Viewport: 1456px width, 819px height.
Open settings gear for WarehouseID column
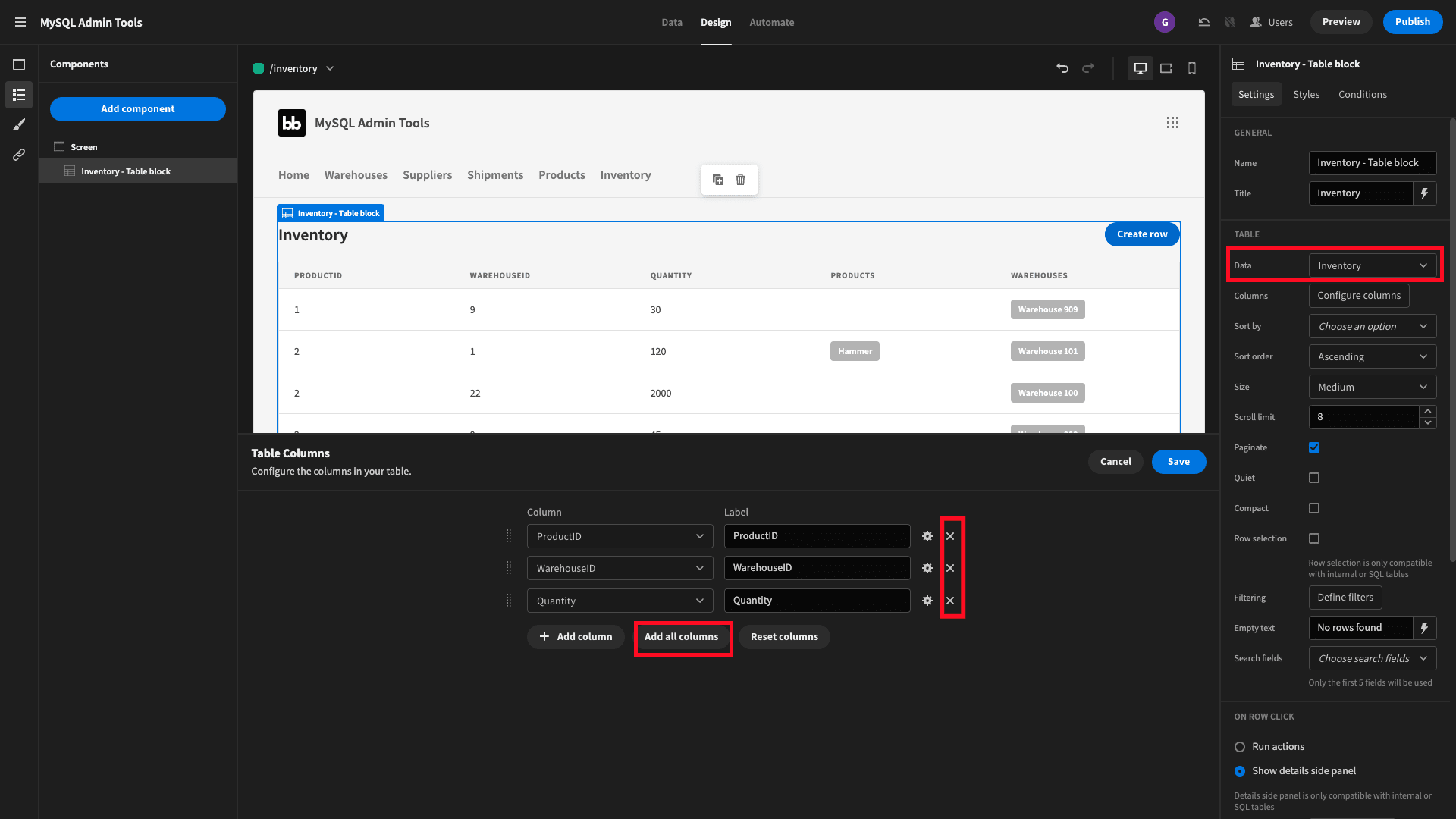coord(927,568)
